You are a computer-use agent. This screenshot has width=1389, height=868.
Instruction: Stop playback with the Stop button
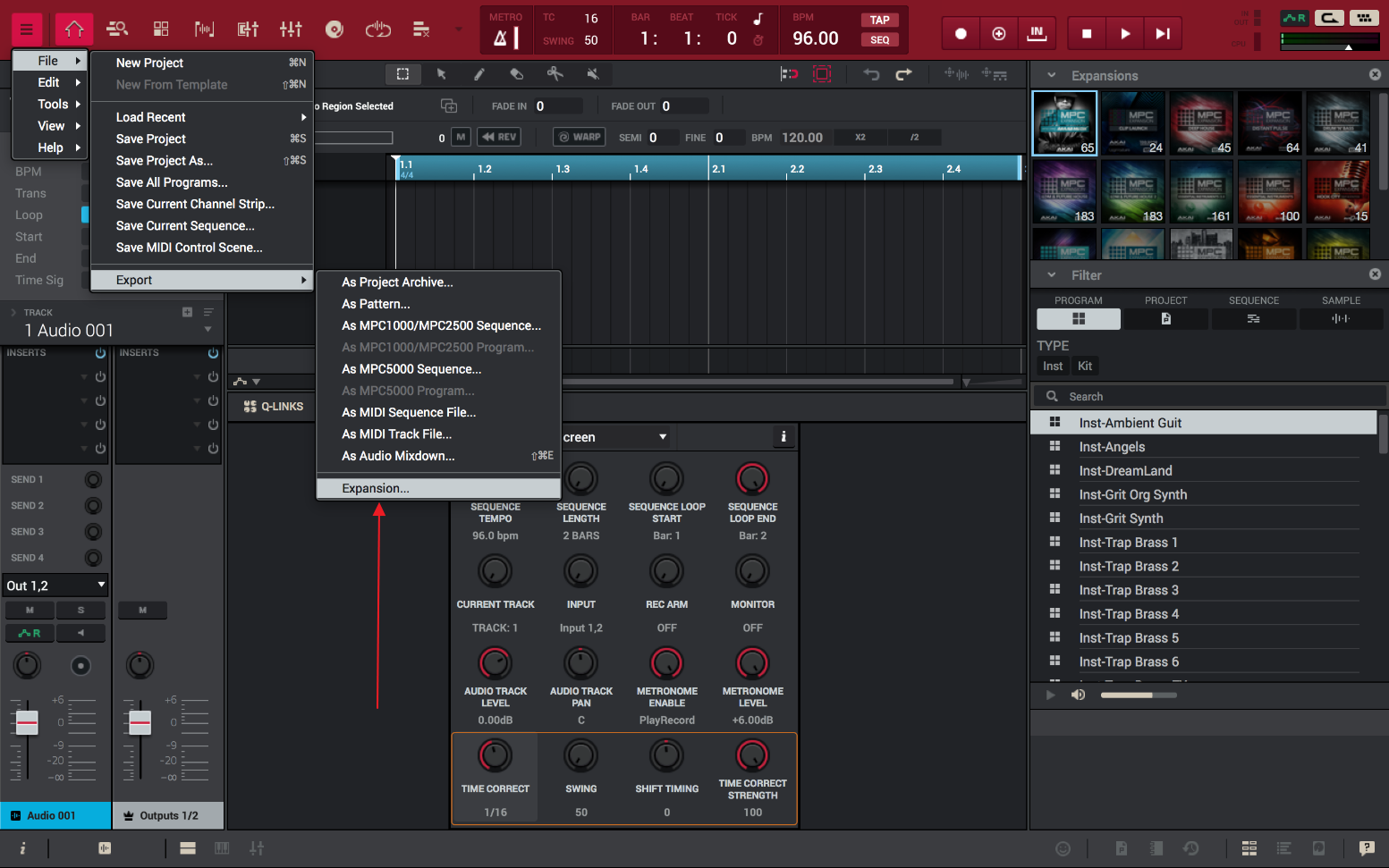click(1087, 34)
